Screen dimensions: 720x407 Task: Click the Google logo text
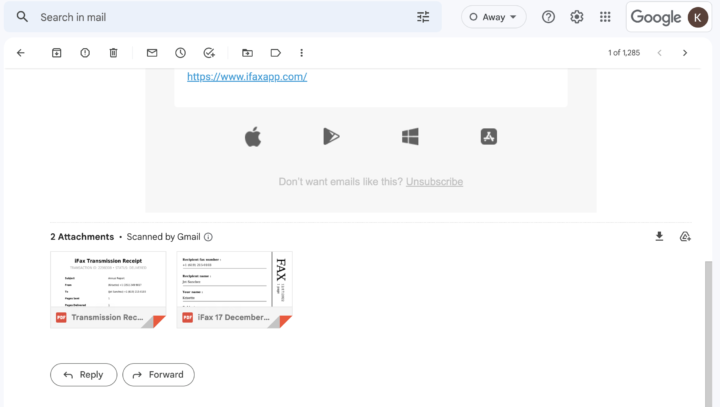656,17
